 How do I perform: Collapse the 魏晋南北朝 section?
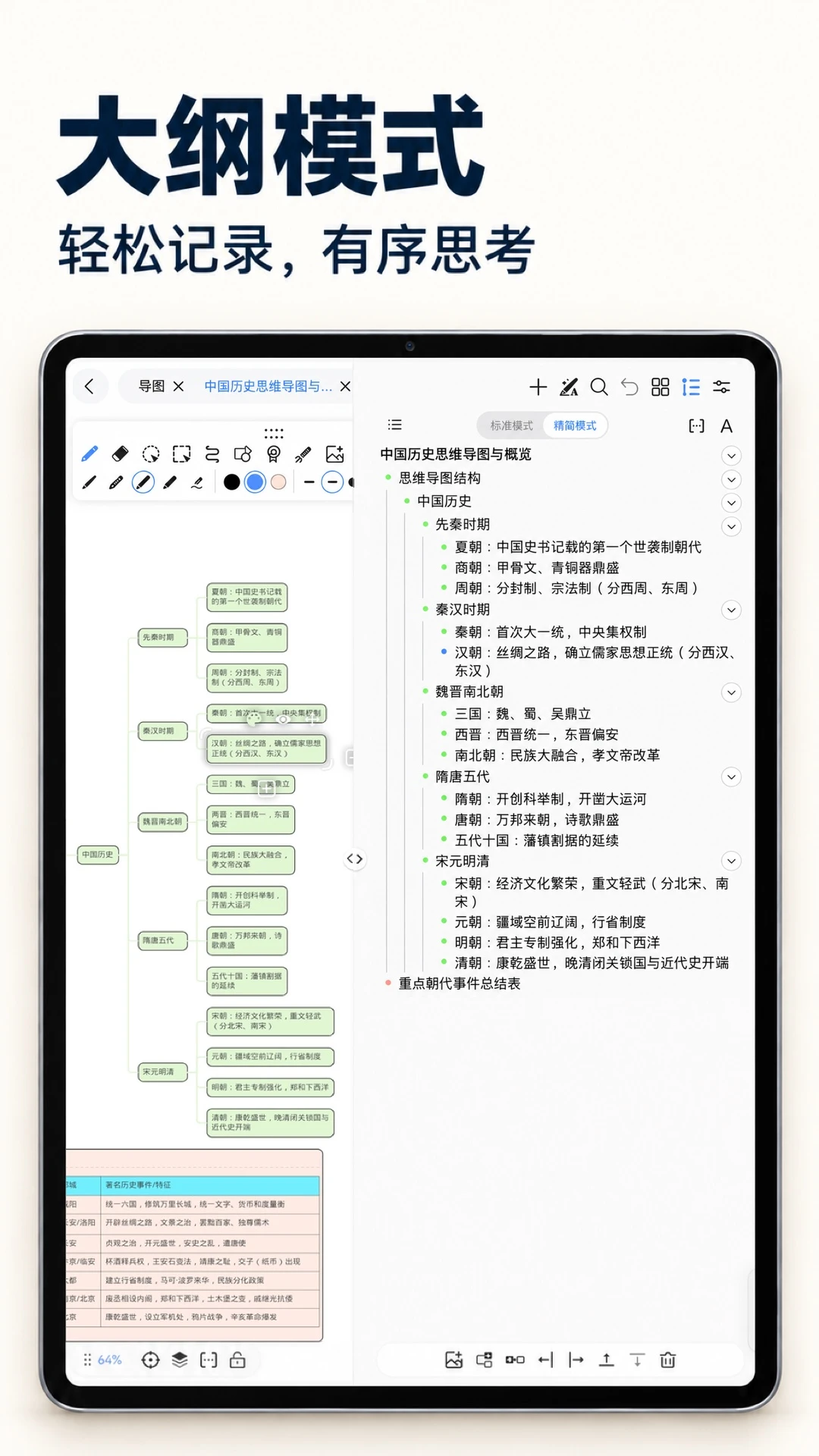[x=731, y=692]
